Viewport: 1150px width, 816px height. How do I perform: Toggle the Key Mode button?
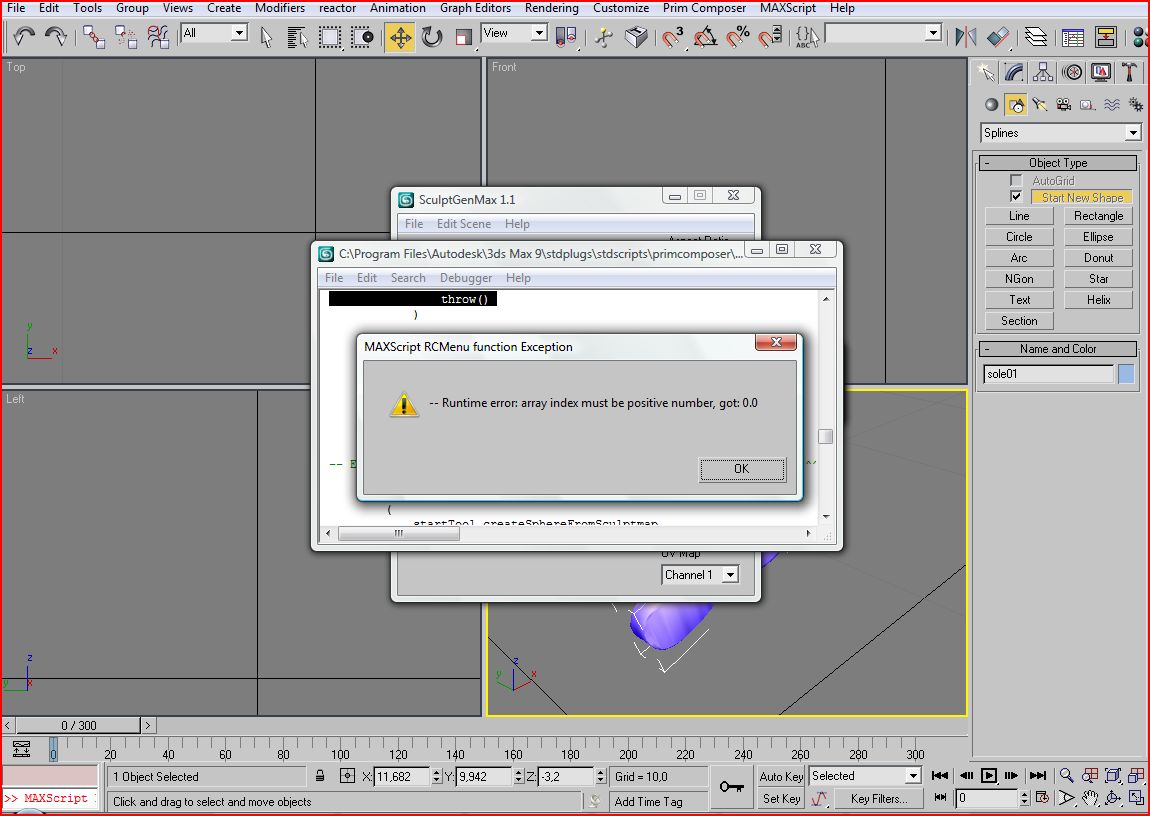(941, 798)
